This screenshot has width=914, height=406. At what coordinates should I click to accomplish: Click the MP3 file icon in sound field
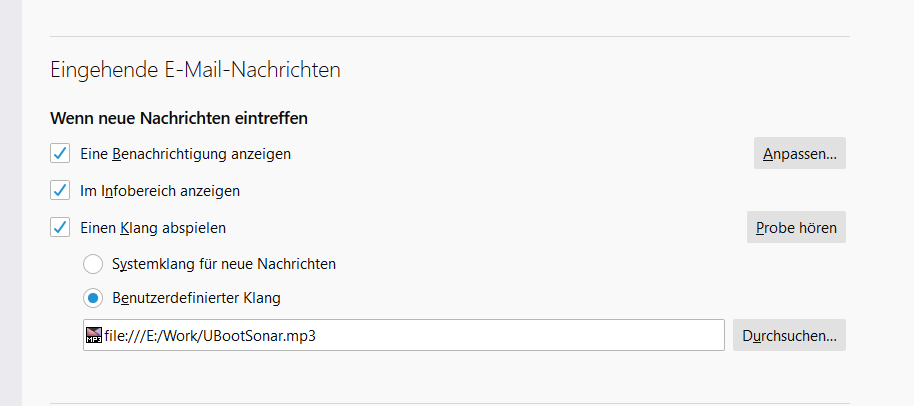[94, 335]
